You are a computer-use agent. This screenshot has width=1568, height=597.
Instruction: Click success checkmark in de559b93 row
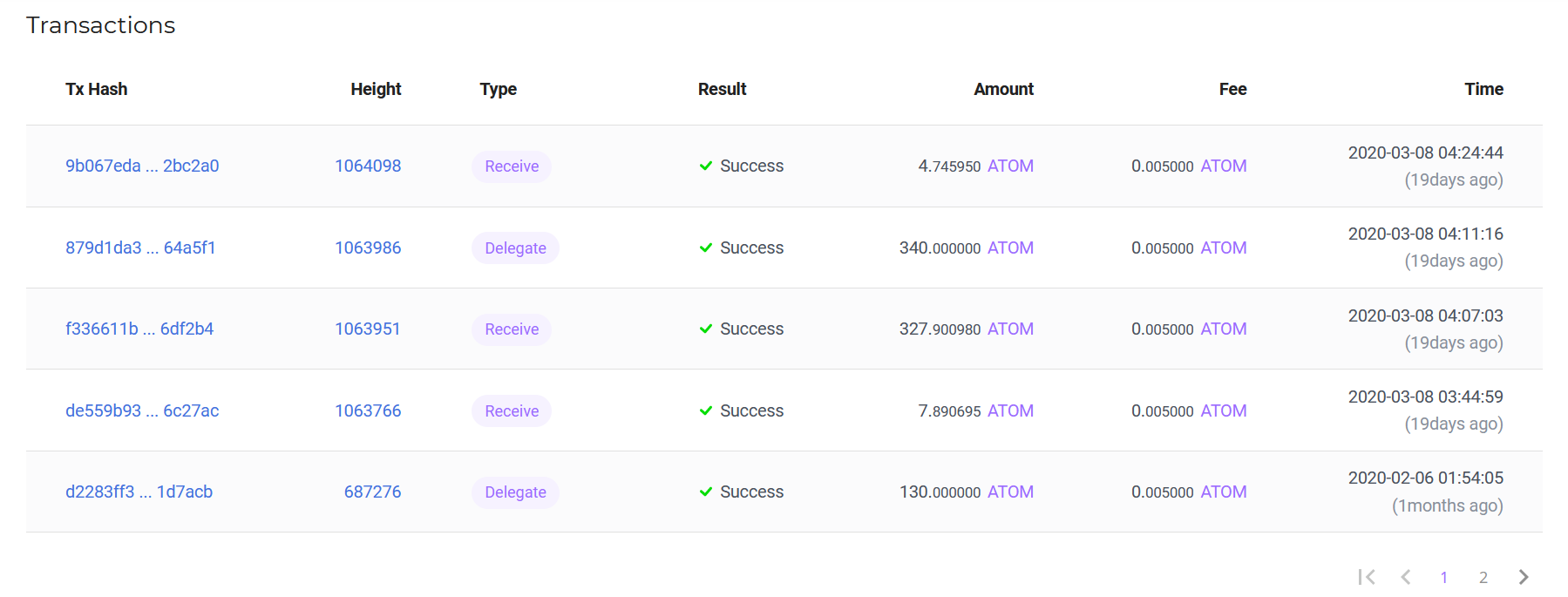click(x=706, y=410)
